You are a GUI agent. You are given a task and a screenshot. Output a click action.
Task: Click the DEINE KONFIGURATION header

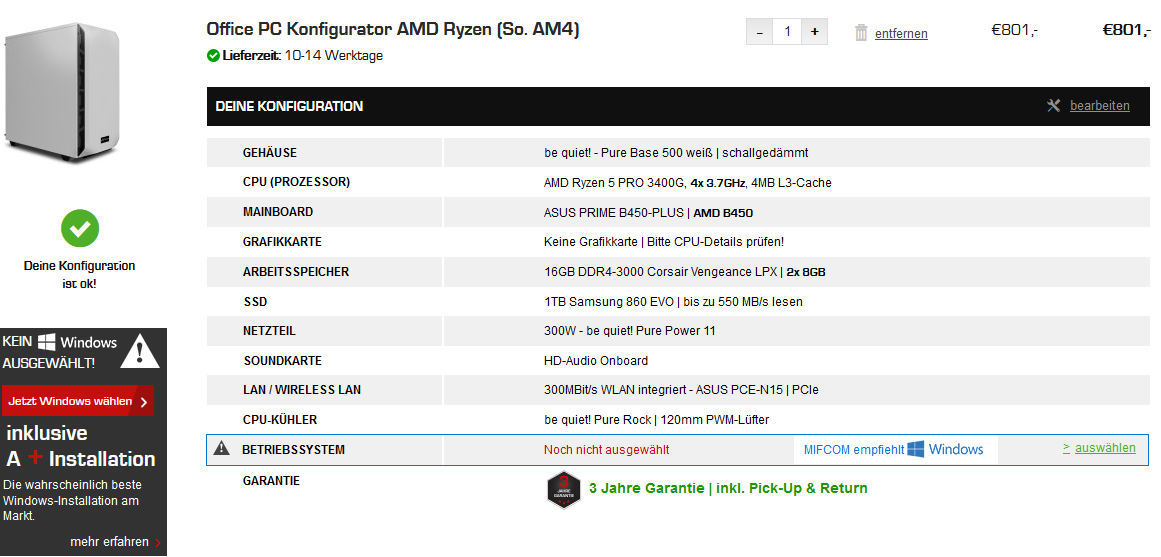pos(289,106)
